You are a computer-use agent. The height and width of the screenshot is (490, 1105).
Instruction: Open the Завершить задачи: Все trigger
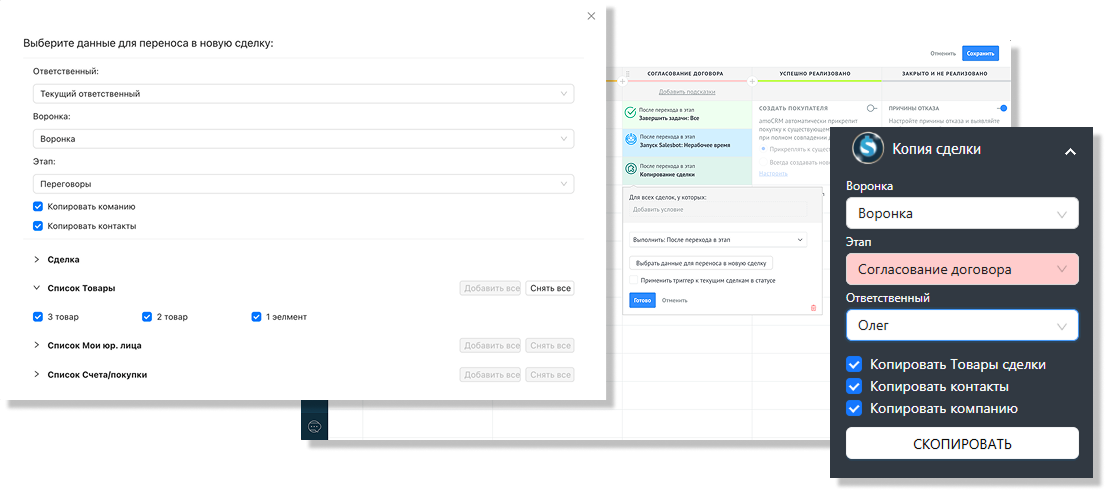687,114
